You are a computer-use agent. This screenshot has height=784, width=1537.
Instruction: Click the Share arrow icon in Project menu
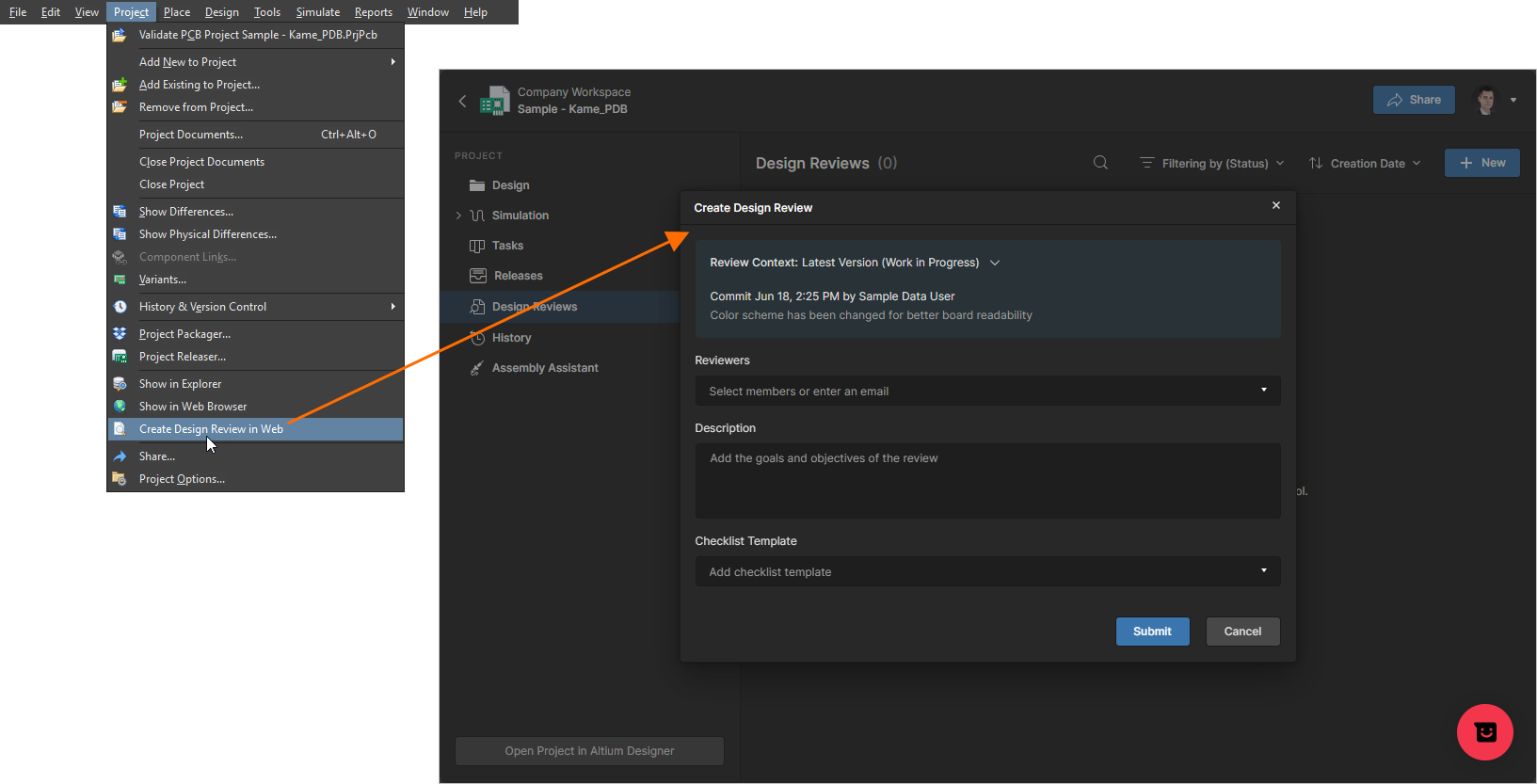(120, 456)
